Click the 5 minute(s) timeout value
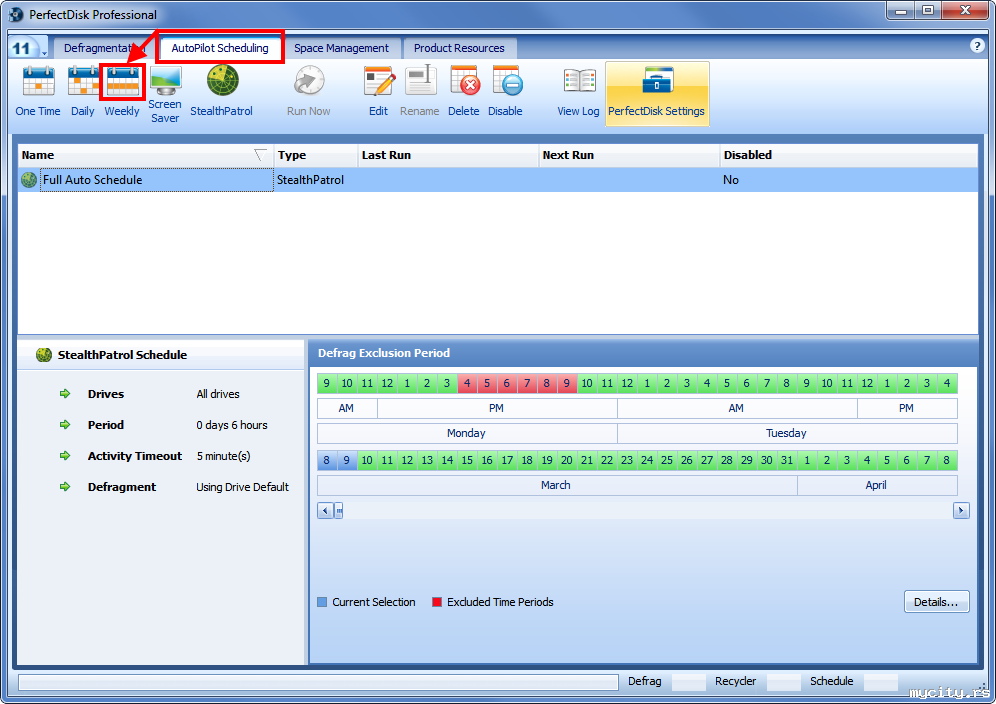The height and width of the screenshot is (704, 996). click(x=224, y=456)
